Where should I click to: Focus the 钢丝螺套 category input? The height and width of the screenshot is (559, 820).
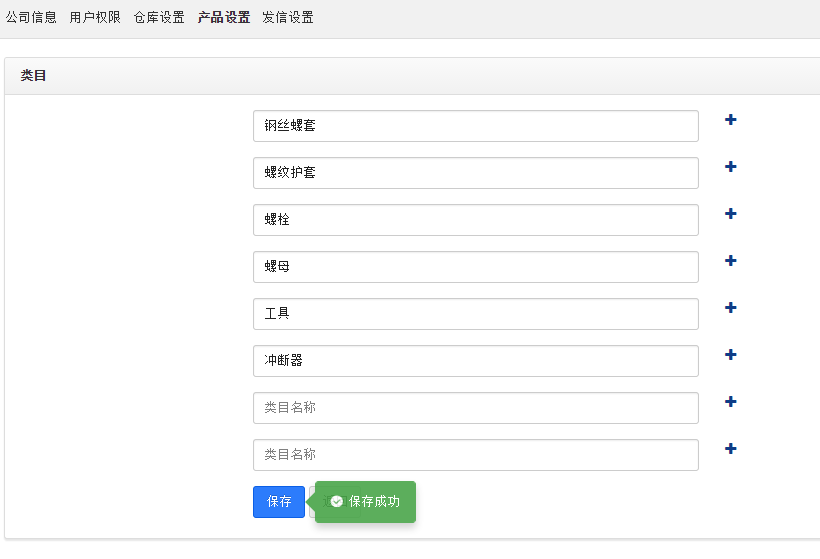476,126
